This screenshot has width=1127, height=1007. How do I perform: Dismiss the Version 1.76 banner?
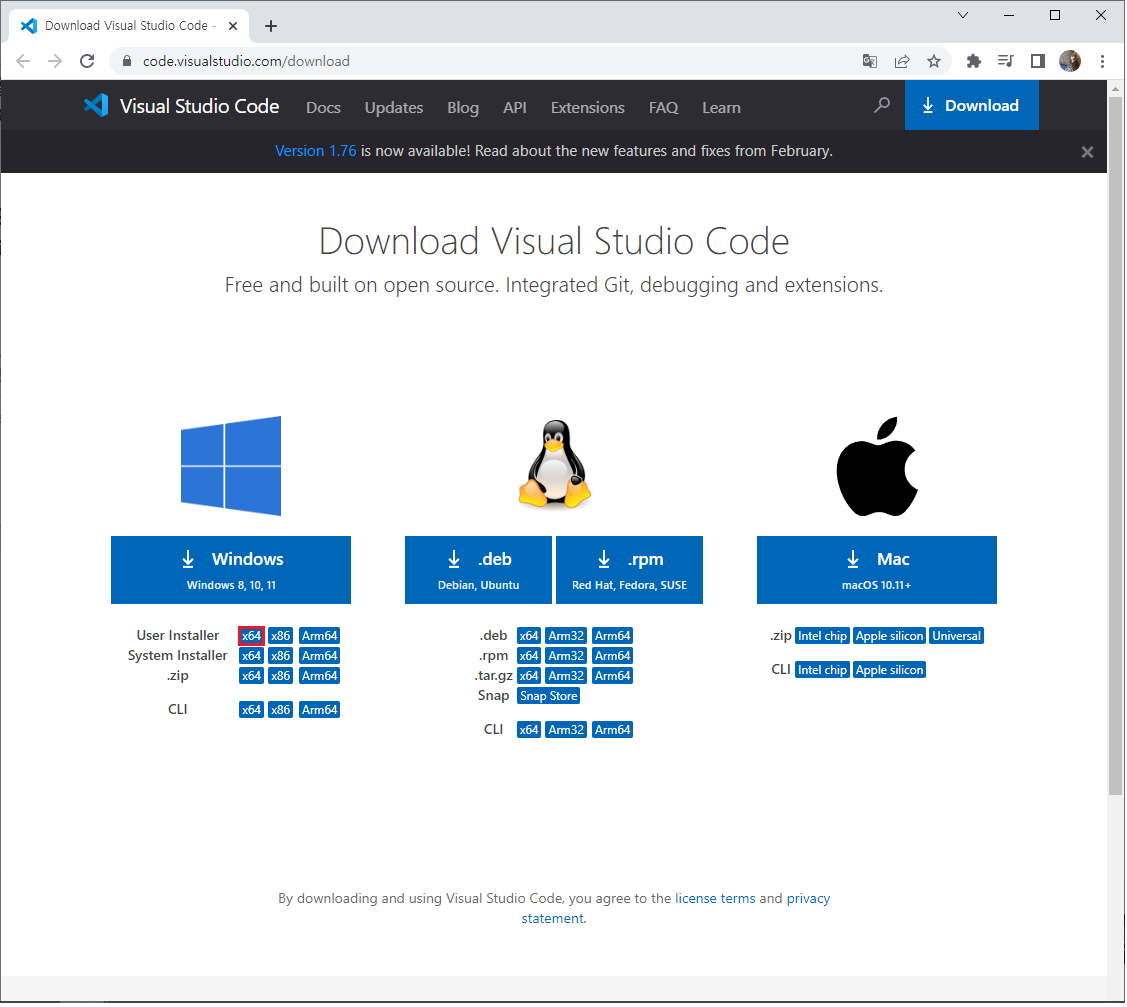pos(1087,152)
